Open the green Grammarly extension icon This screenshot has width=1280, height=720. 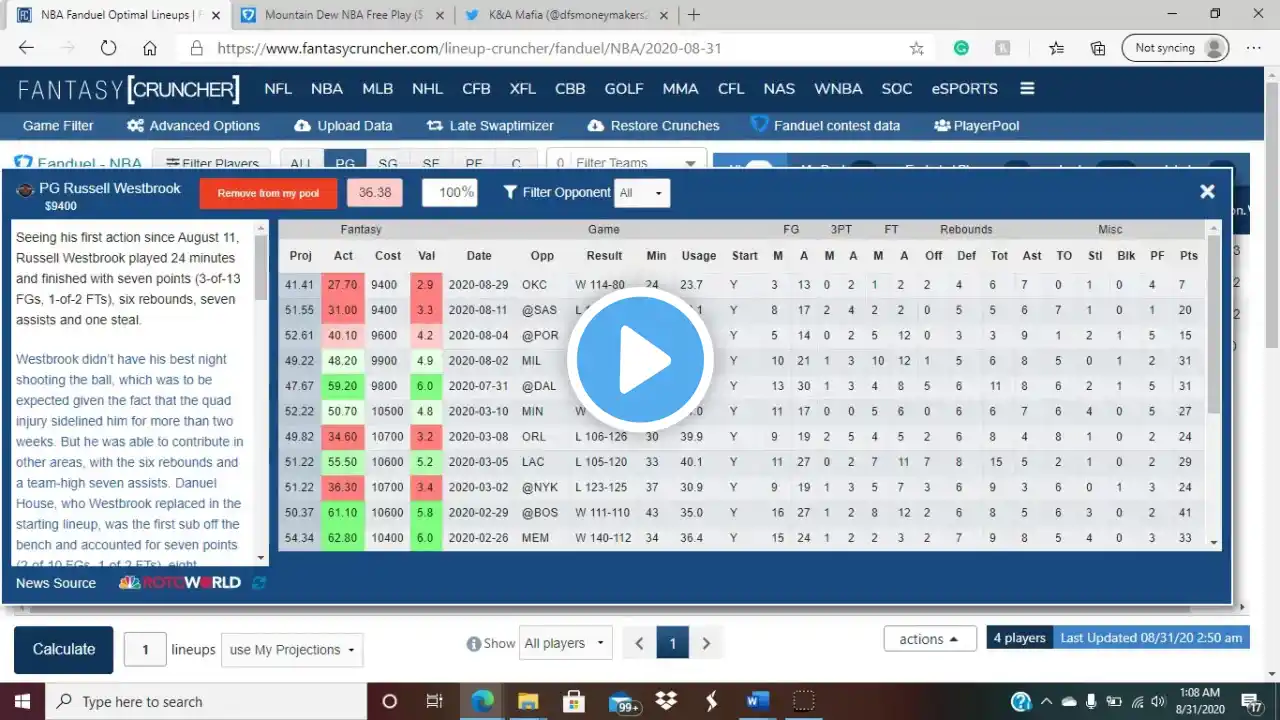[x=961, y=48]
